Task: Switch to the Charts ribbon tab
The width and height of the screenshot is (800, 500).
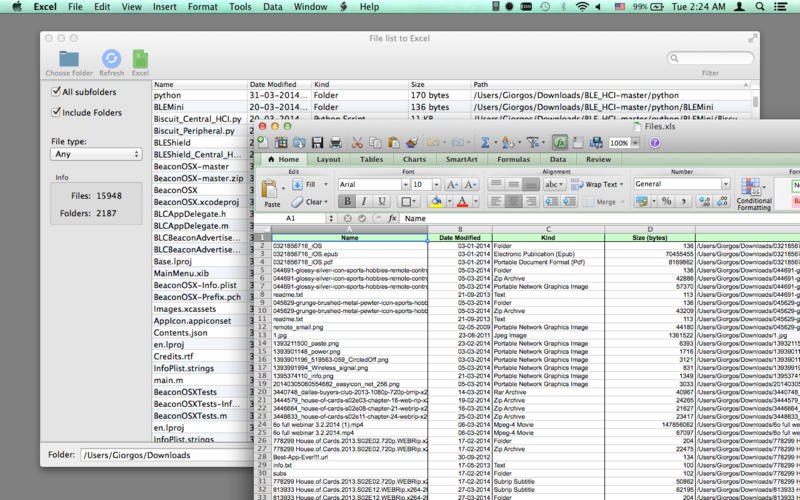Action: (414, 159)
